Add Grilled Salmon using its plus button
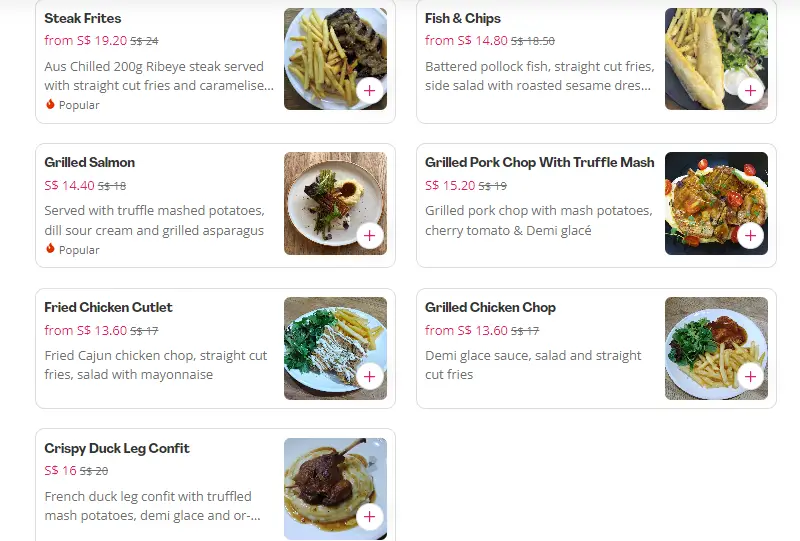800x541 pixels. tap(370, 236)
